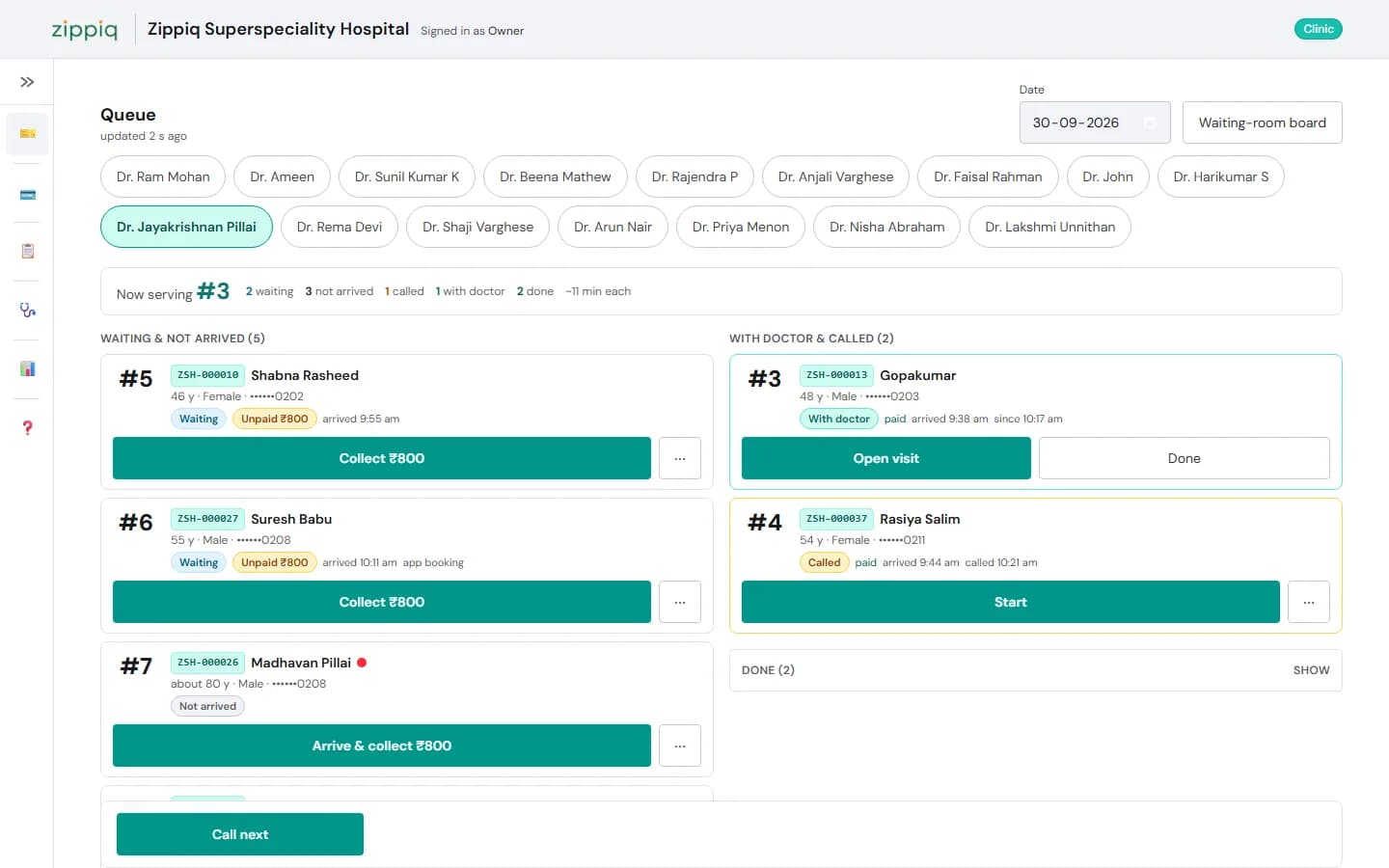Open more options for Rasiya Salim
Screen dimensions: 1389x868
tap(1309, 602)
